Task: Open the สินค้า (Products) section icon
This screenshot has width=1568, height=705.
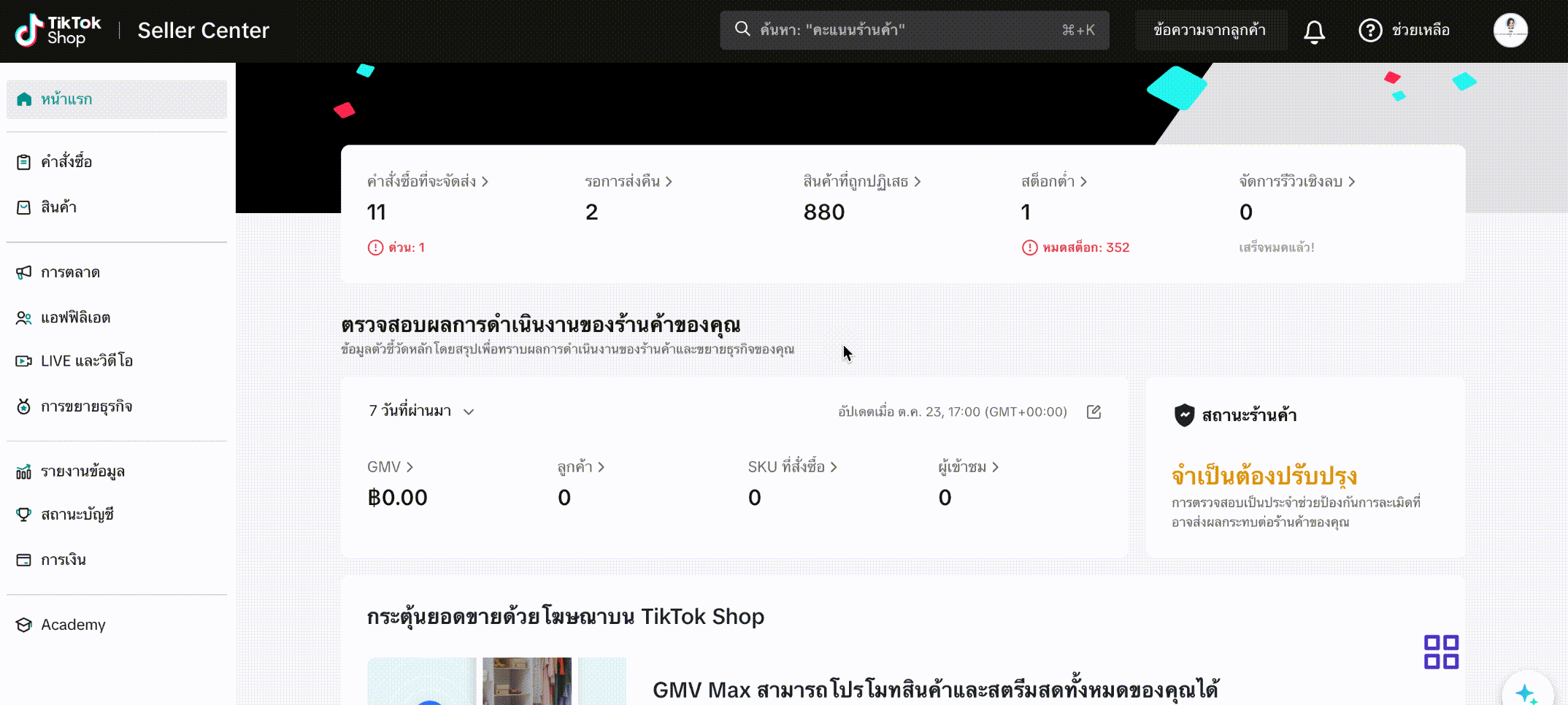Action: point(23,207)
